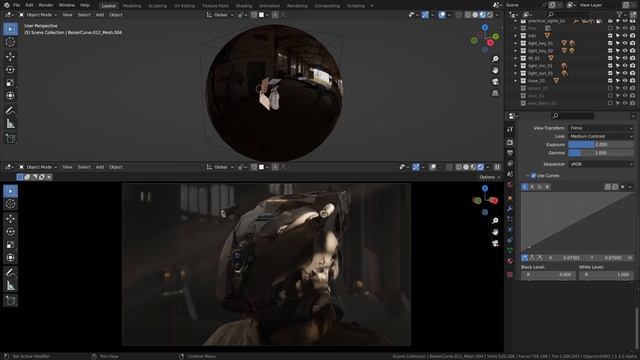Select the Rotate tool in bottom viewport
The width and height of the screenshot is (640, 360).
coord(10,231)
